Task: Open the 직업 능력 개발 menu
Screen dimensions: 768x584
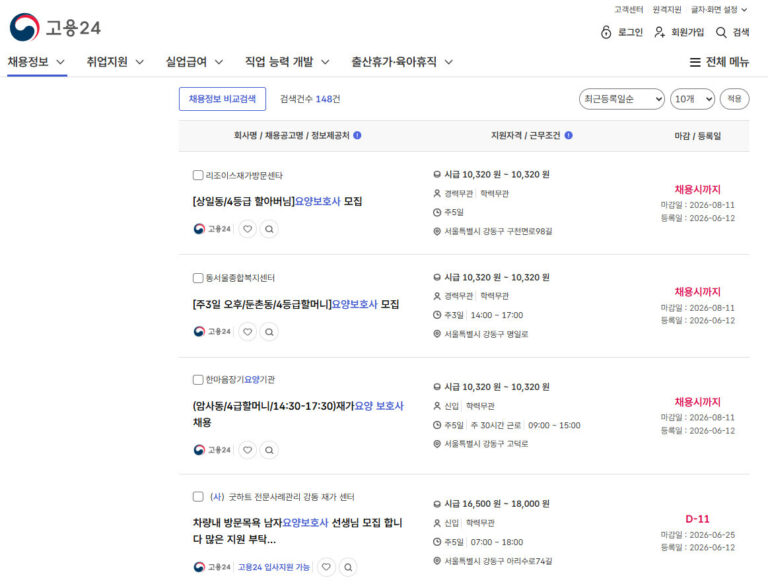Action: (279, 62)
